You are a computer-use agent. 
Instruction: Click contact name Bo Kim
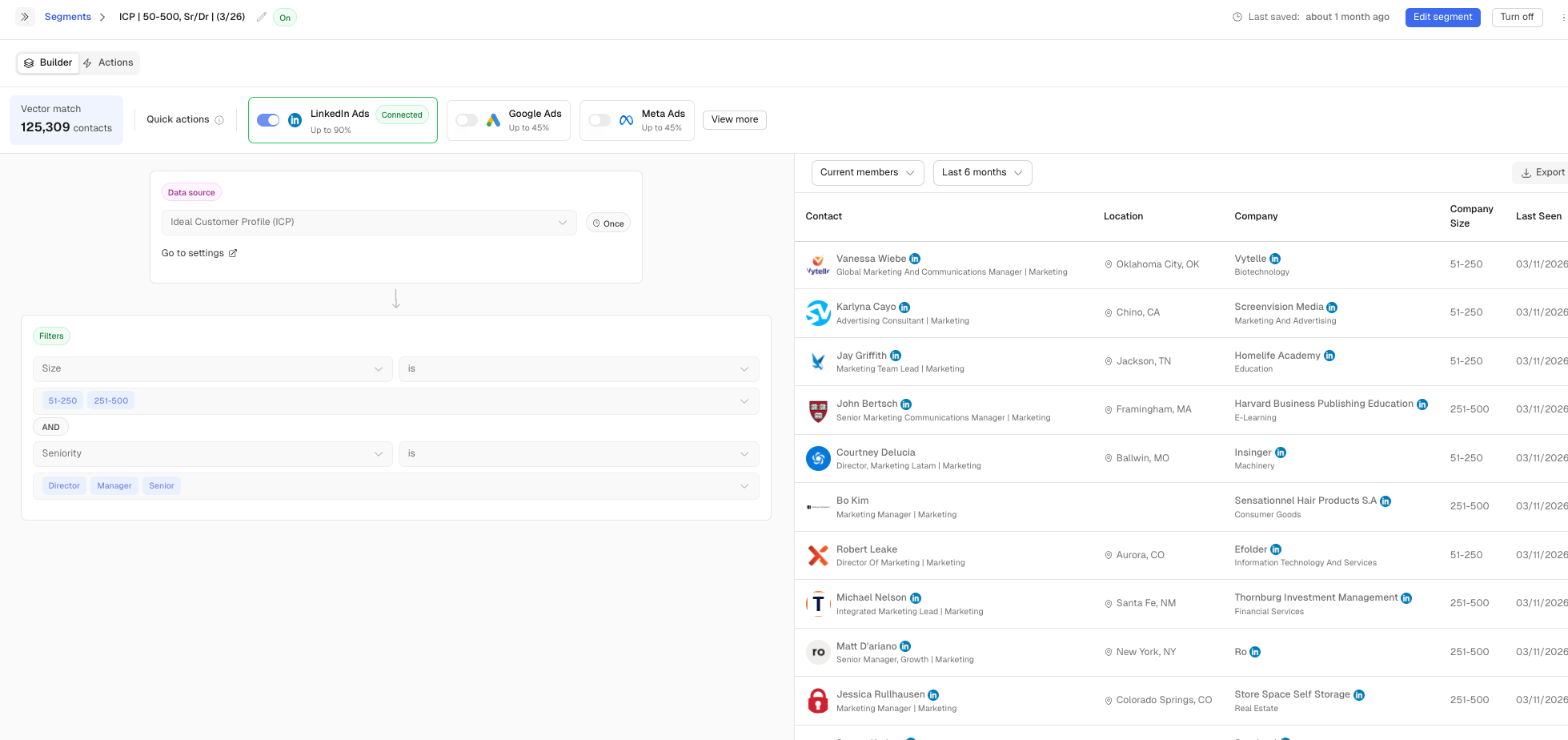coord(852,501)
